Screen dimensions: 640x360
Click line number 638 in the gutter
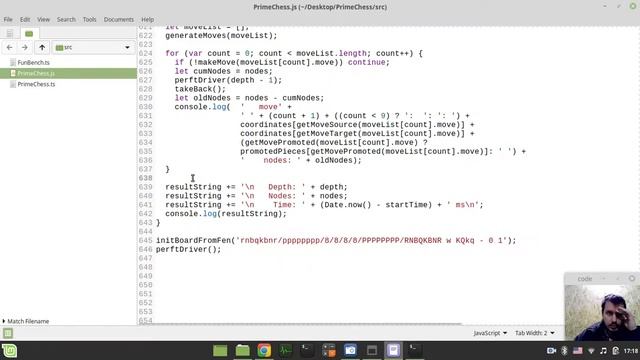coord(145,178)
